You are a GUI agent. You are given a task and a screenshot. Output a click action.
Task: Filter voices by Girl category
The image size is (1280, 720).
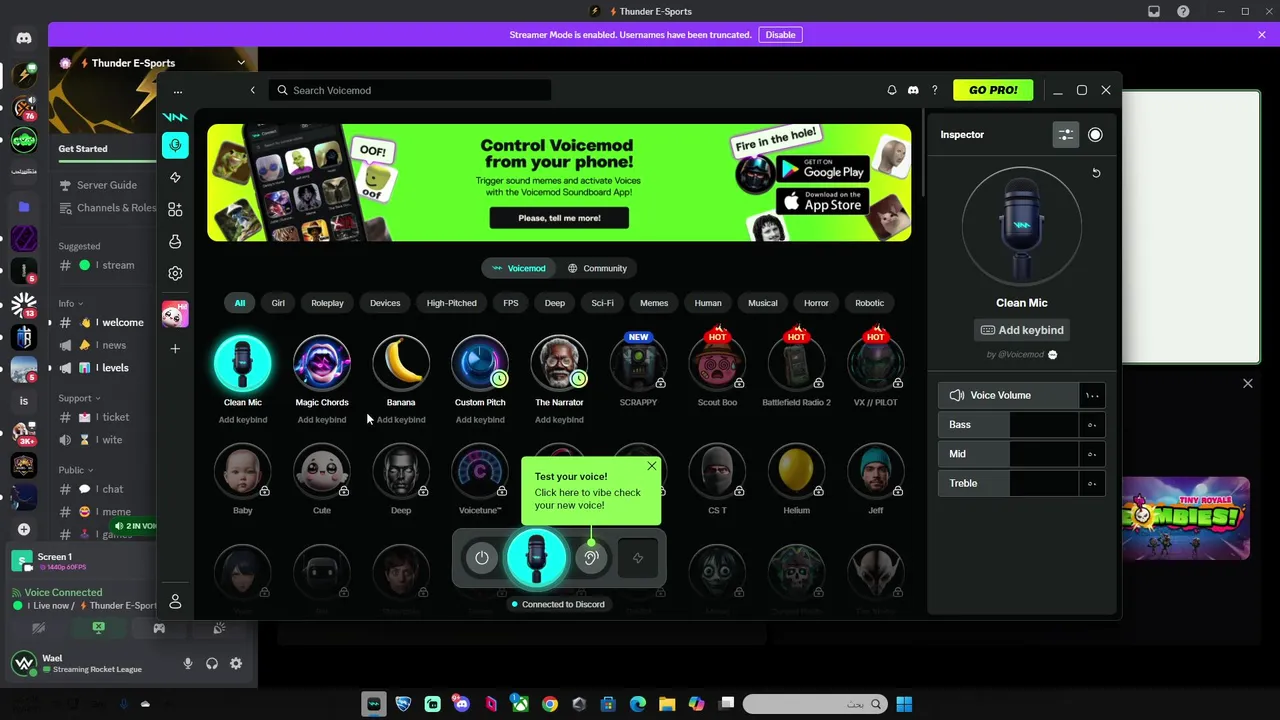click(278, 303)
